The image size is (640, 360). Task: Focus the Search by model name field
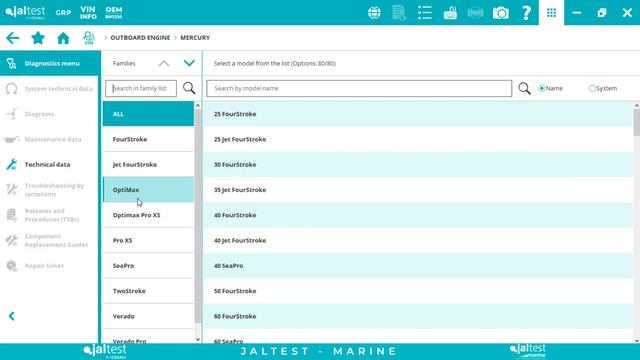359,88
